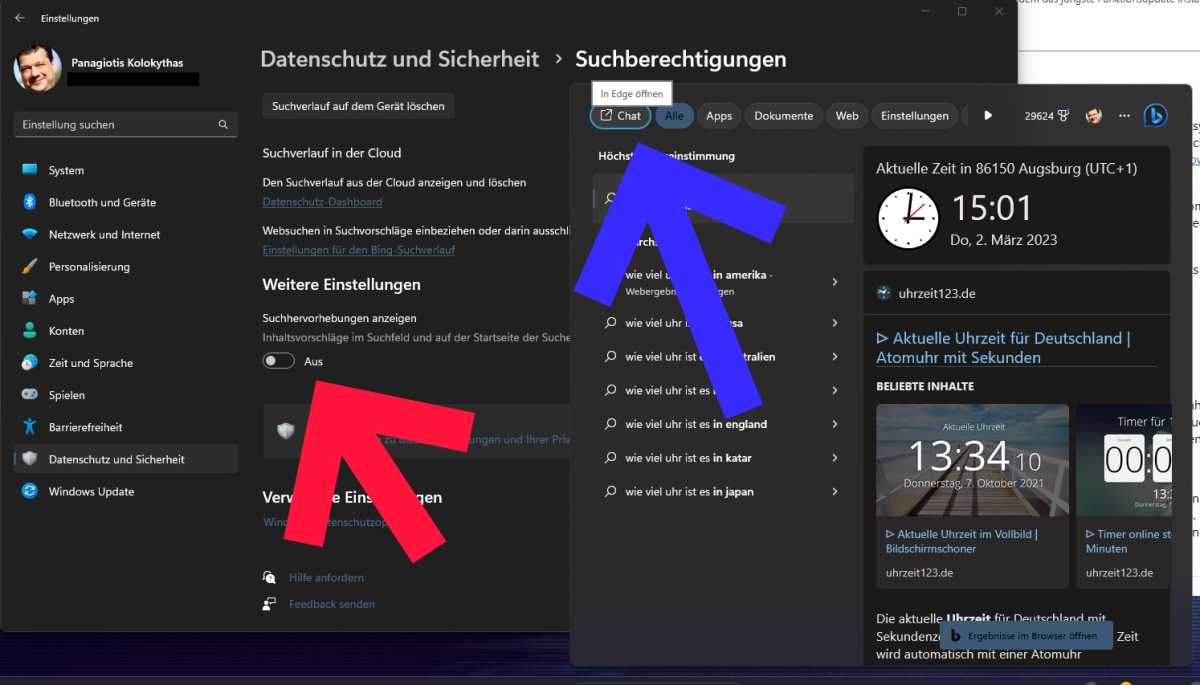Click the Einstellung suchen input field
The height and width of the screenshot is (685, 1200).
click(126, 125)
